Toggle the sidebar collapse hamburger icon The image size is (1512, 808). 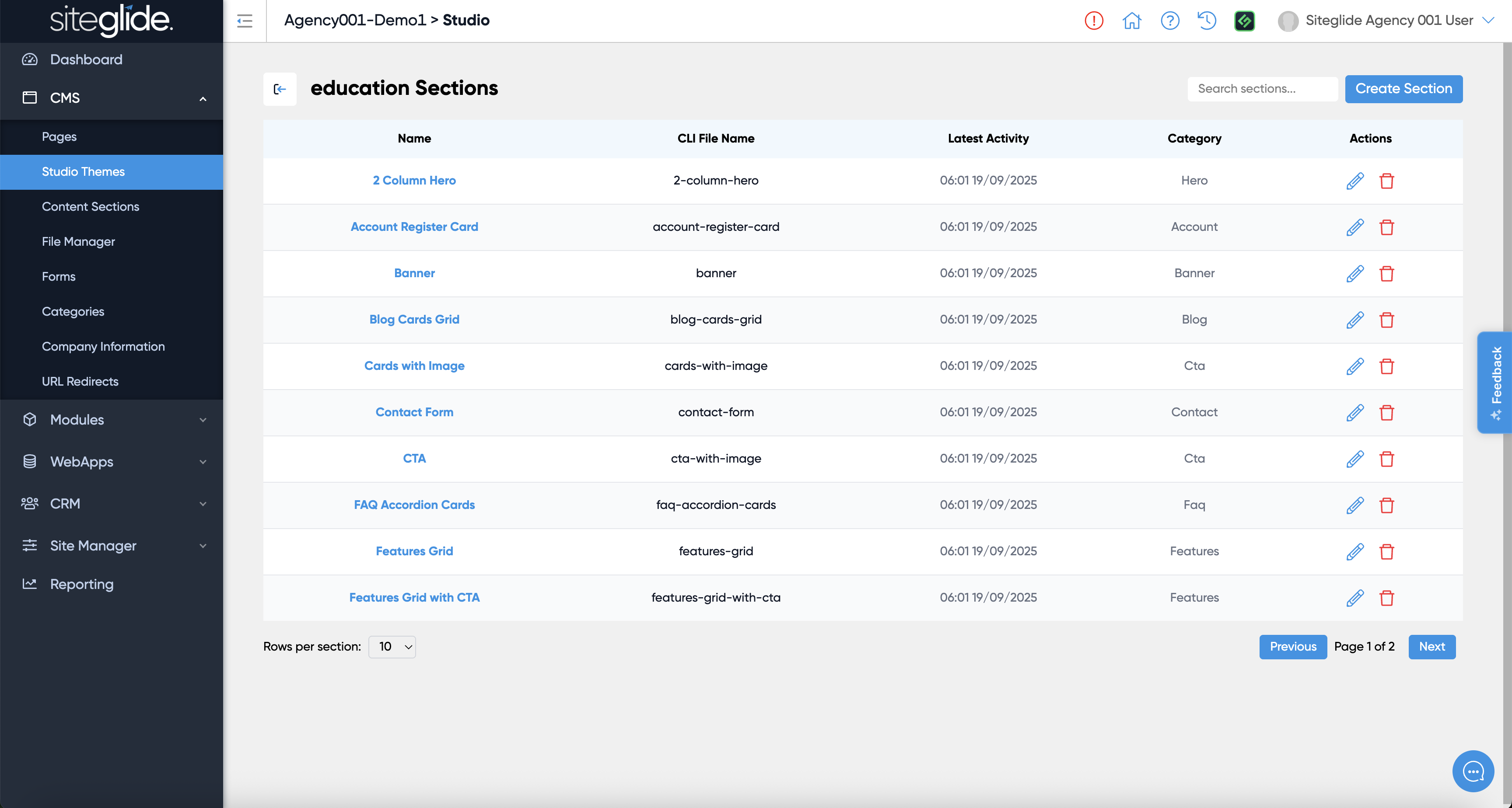pyautogui.click(x=245, y=21)
